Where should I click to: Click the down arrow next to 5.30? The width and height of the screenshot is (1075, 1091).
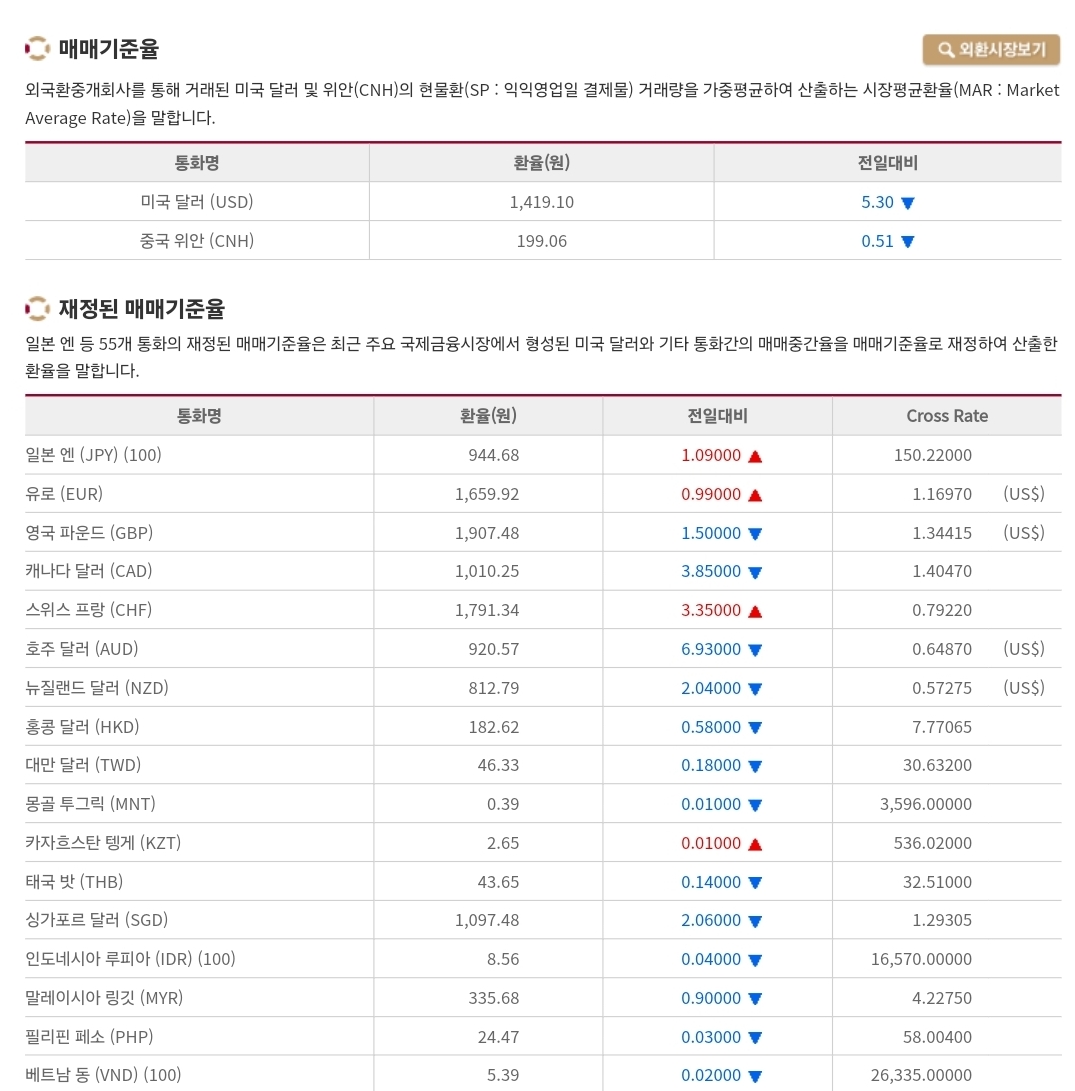click(907, 203)
